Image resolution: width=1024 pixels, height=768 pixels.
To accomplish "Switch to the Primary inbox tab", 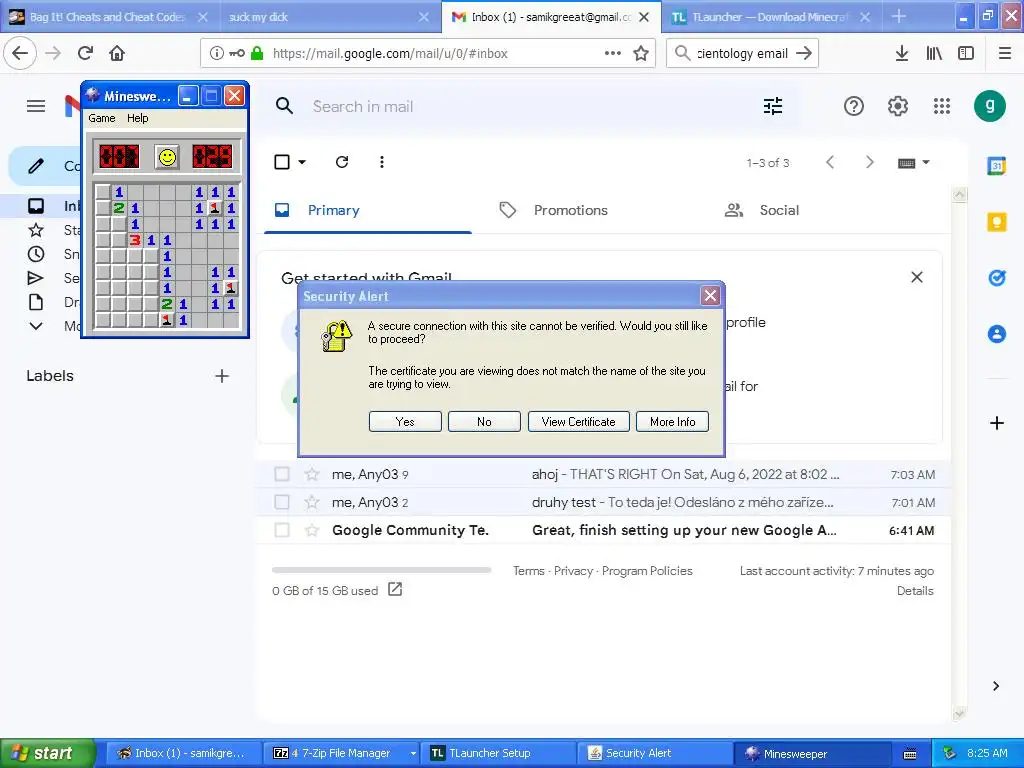I will click(367, 210).
